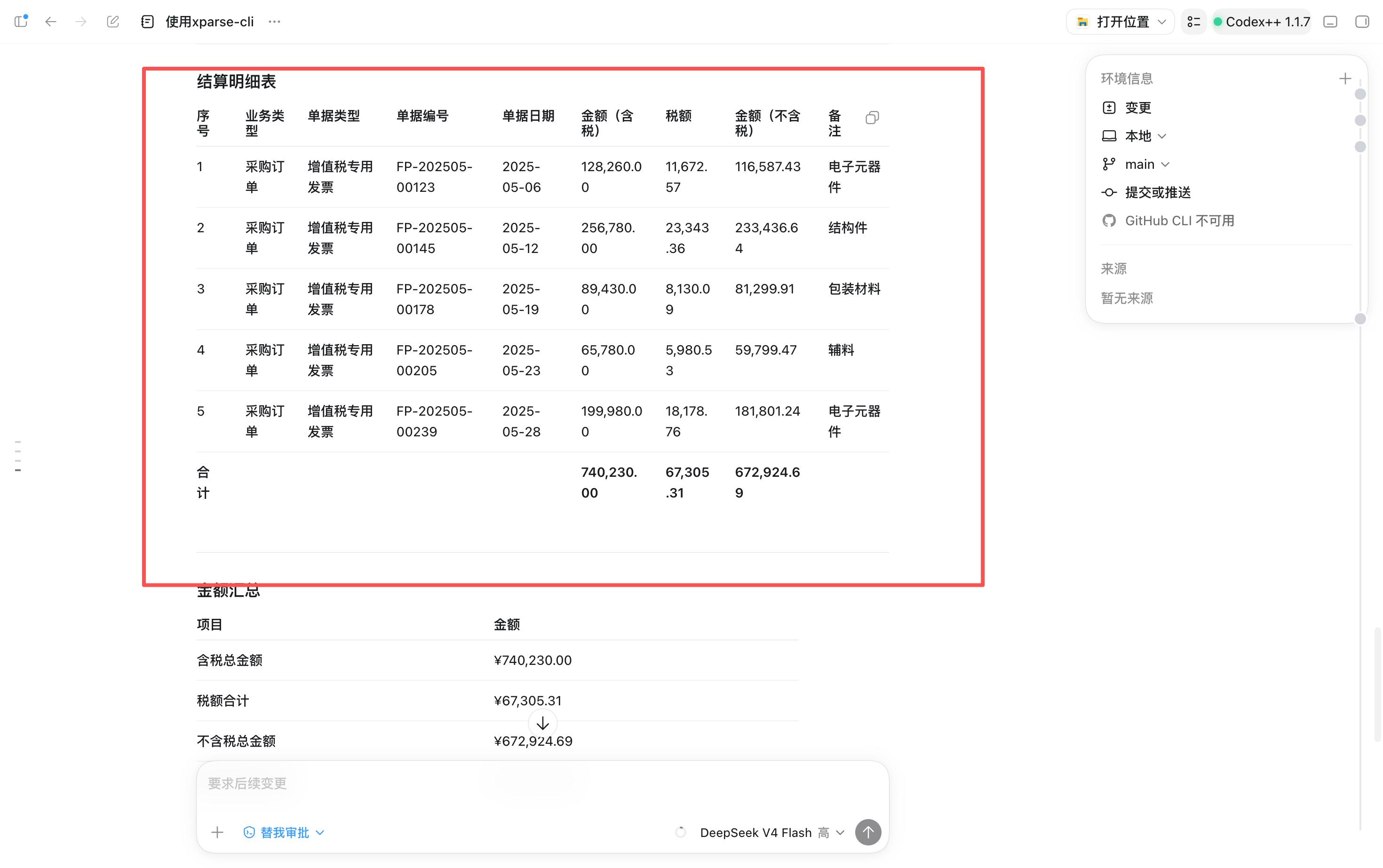The height and width of the screenshot is (868, 1383).
Task: Click the 含税总金额 row label
Action: pos(230,660)
